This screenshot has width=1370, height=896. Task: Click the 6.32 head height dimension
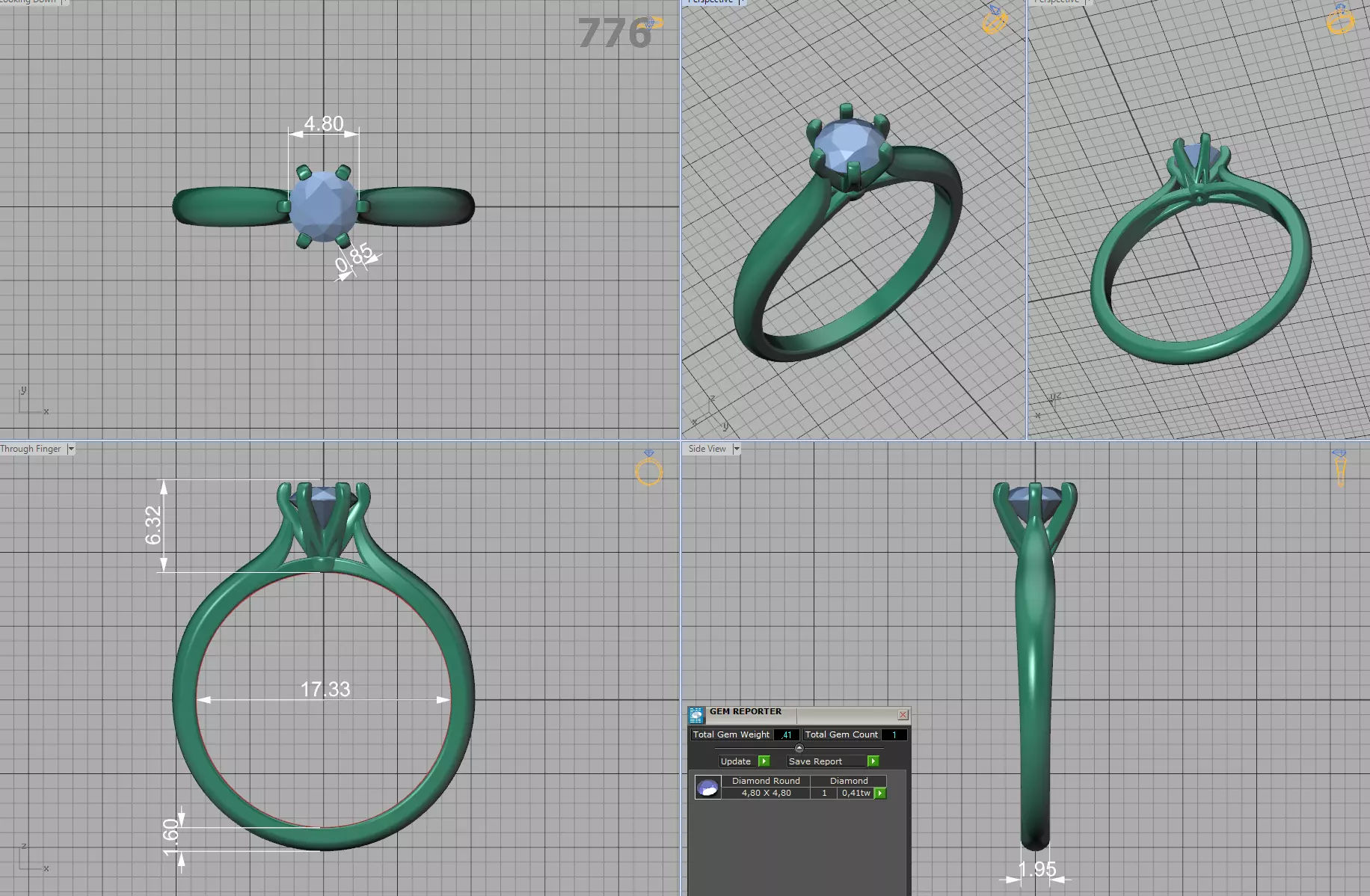tap(153, 526)
